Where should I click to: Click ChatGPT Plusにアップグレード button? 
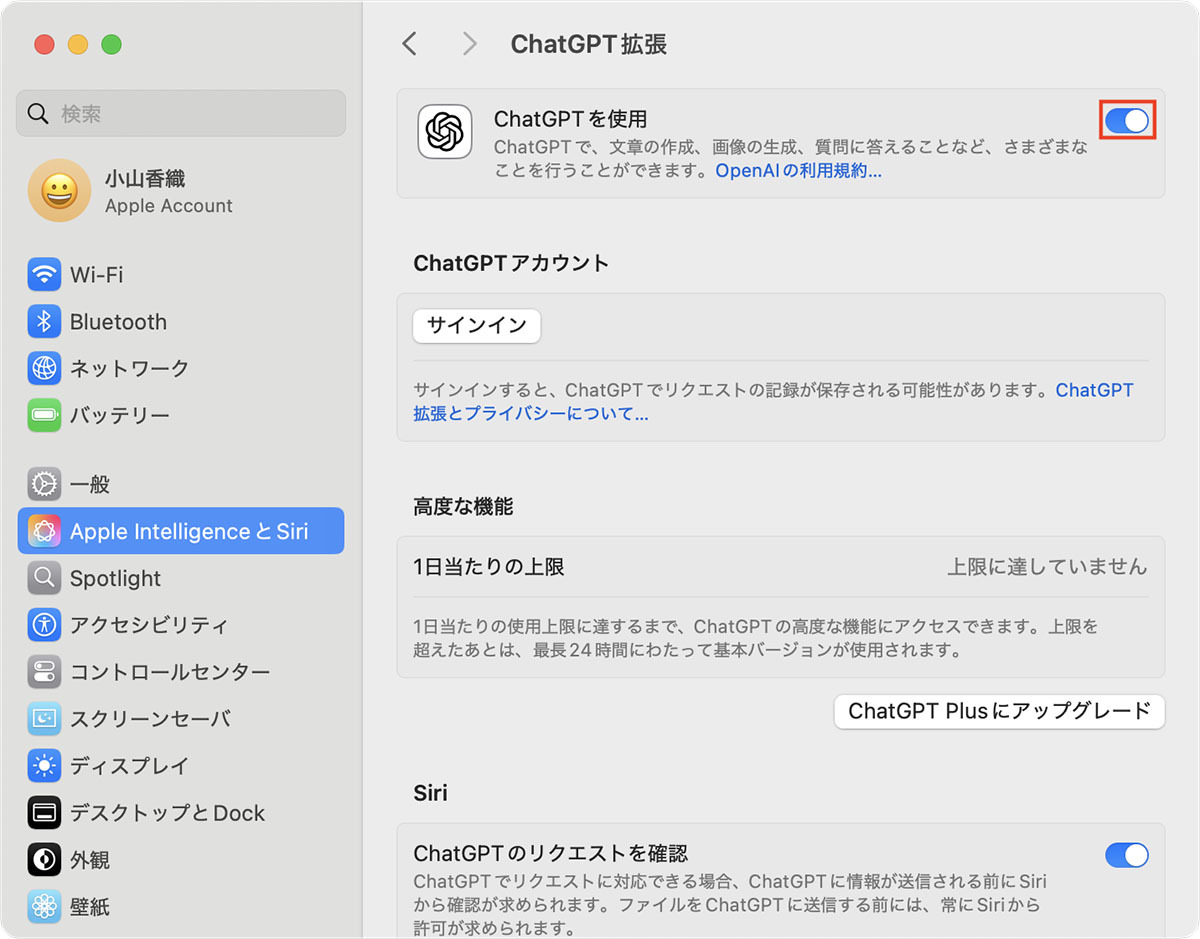[1000, 711]
